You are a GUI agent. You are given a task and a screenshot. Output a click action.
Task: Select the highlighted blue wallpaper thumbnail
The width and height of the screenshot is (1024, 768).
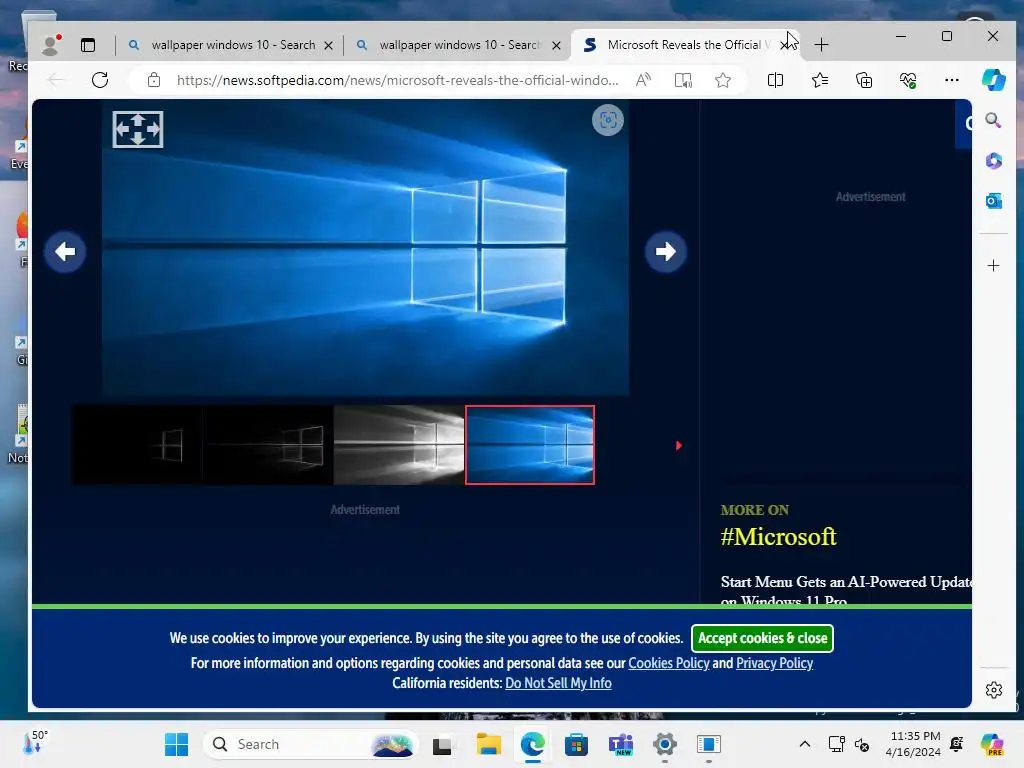(x=530, y=445)
